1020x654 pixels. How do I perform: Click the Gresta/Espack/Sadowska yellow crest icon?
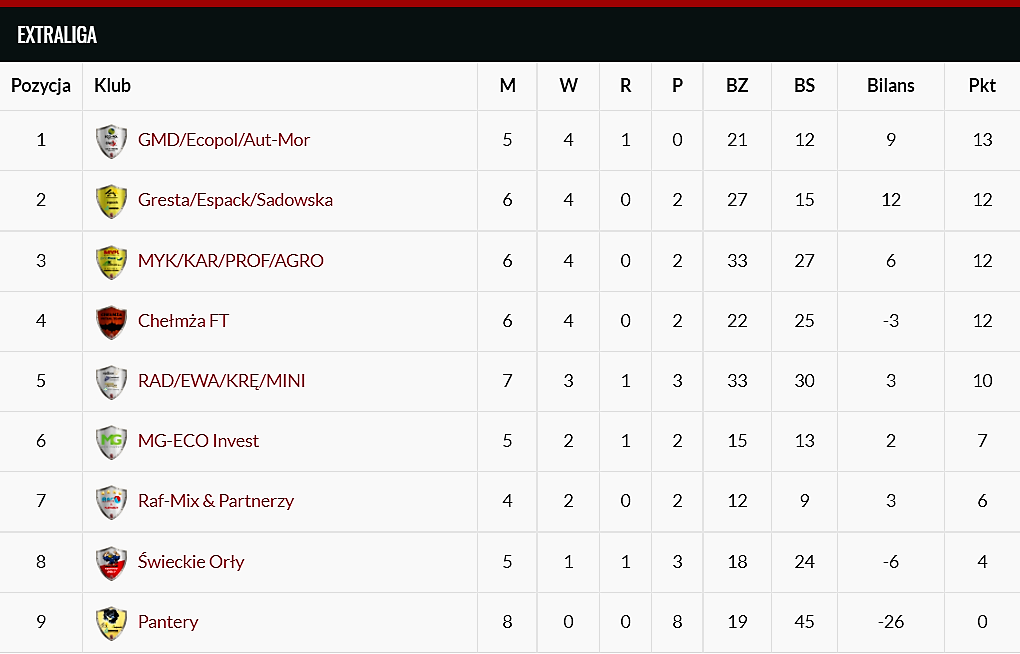click(x=111, y=201)
